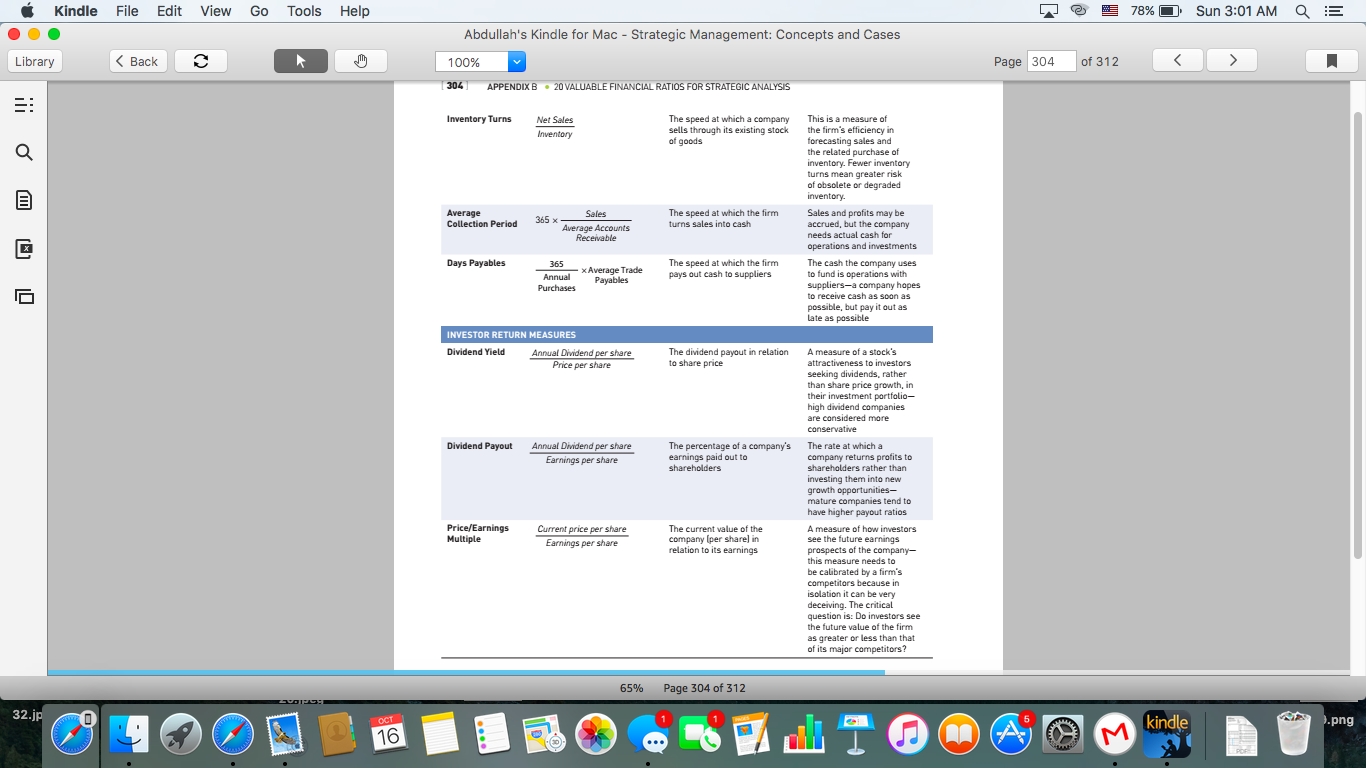The height and width of the screenshot is (768, 1366).
Task: Click the 65% progress percentage text
Action: pyautogui.click(x=631, y=688)
